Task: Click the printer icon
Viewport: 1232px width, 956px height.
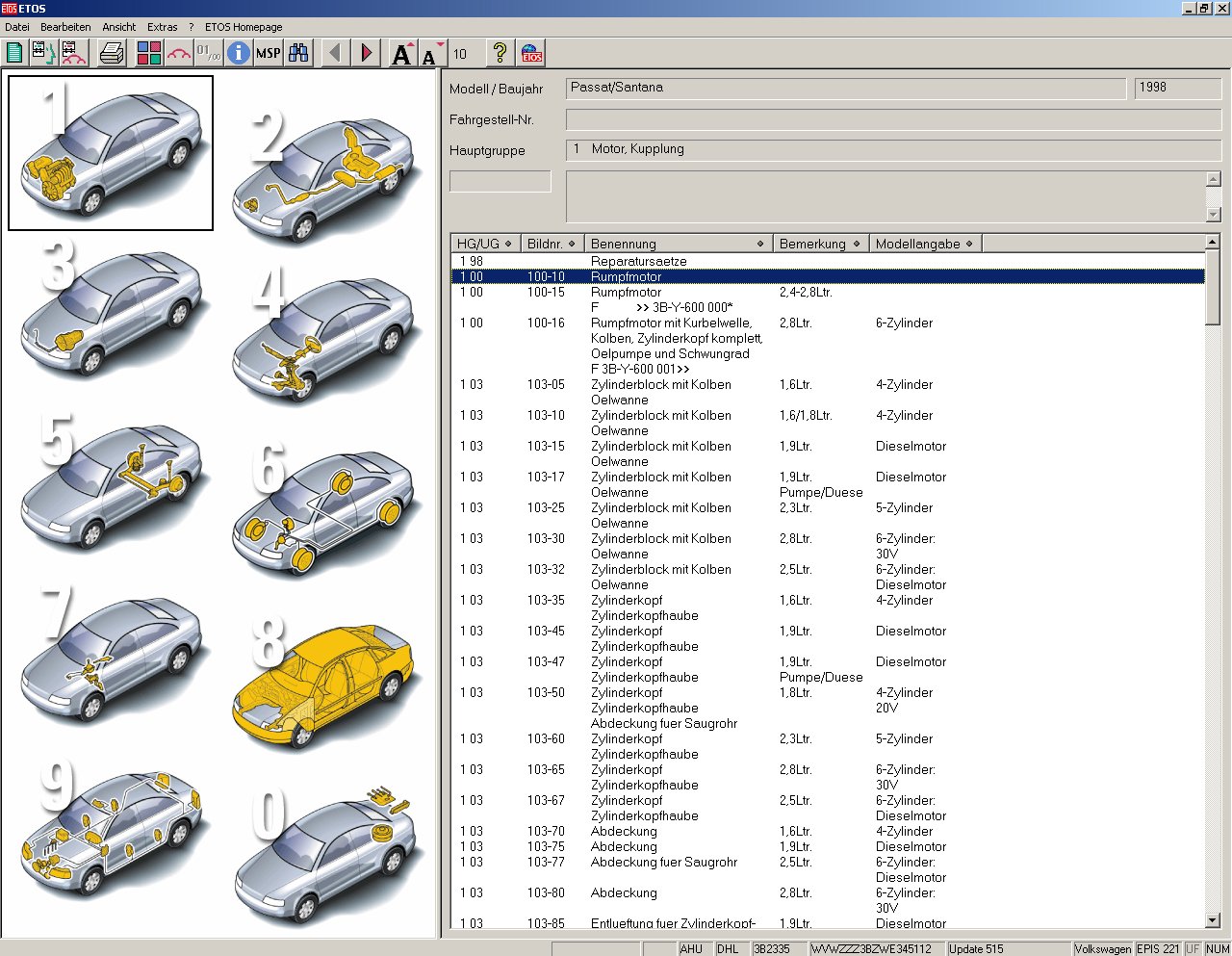Action: click(x=113, y=53)
